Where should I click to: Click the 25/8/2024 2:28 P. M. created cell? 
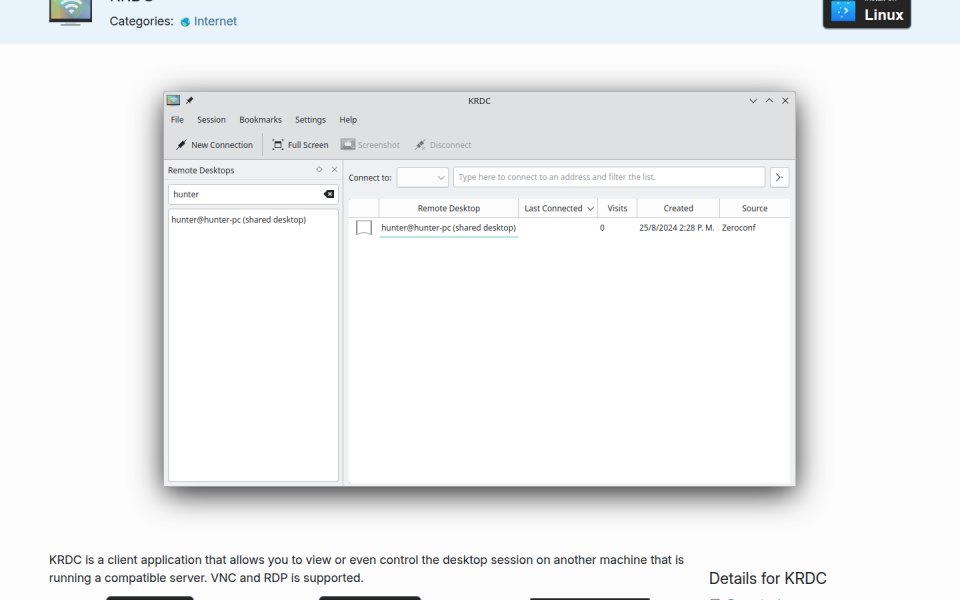(677, 228)
